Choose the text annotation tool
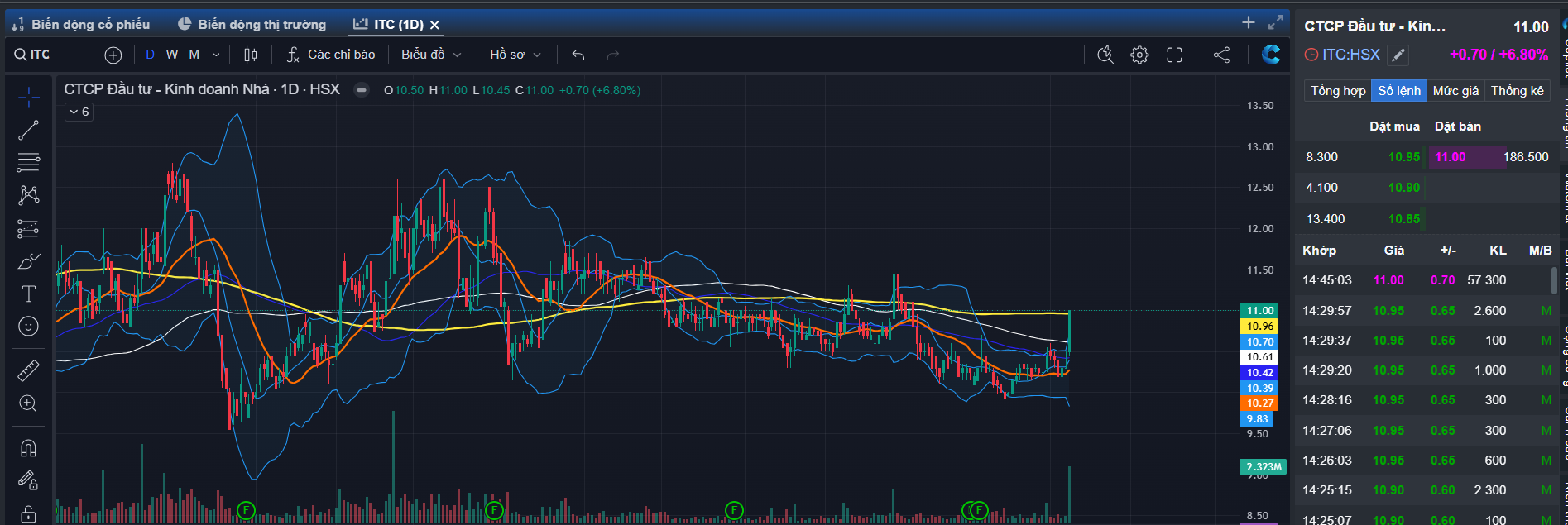Image resolution: width=1568 pixels, height=525 pixels. coord(28,294)
